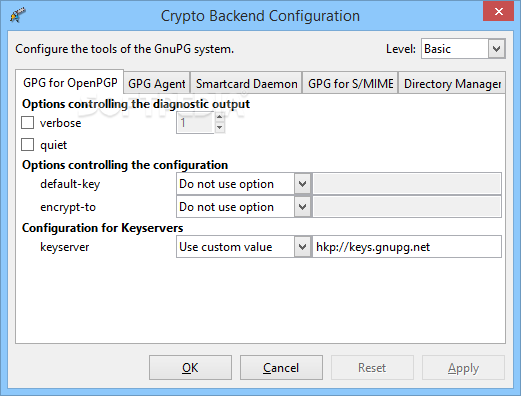Open the GPG for S/MIME tab
This screenshot has width=521, height=396.
click(x=350, y=83)
